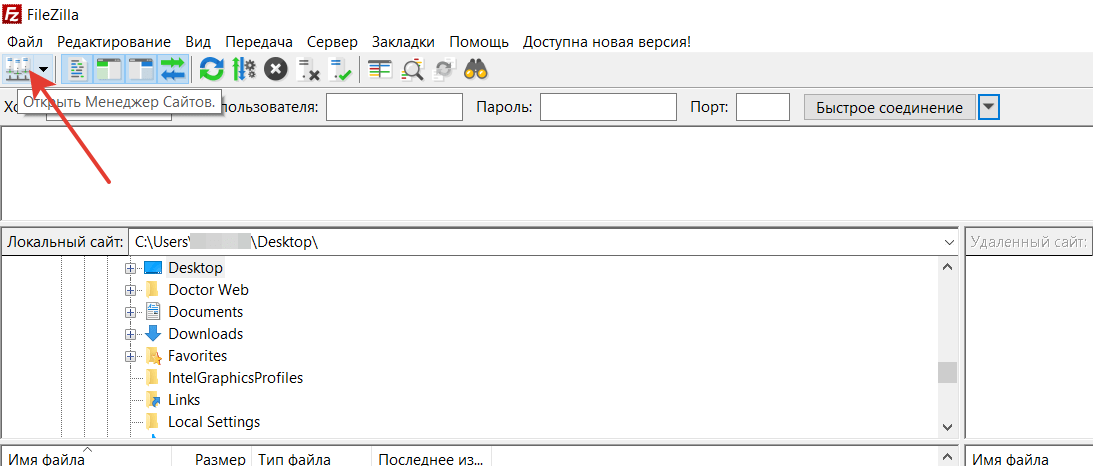
Task: Expand the Doctor Web folder node
Action: [130, 290]
